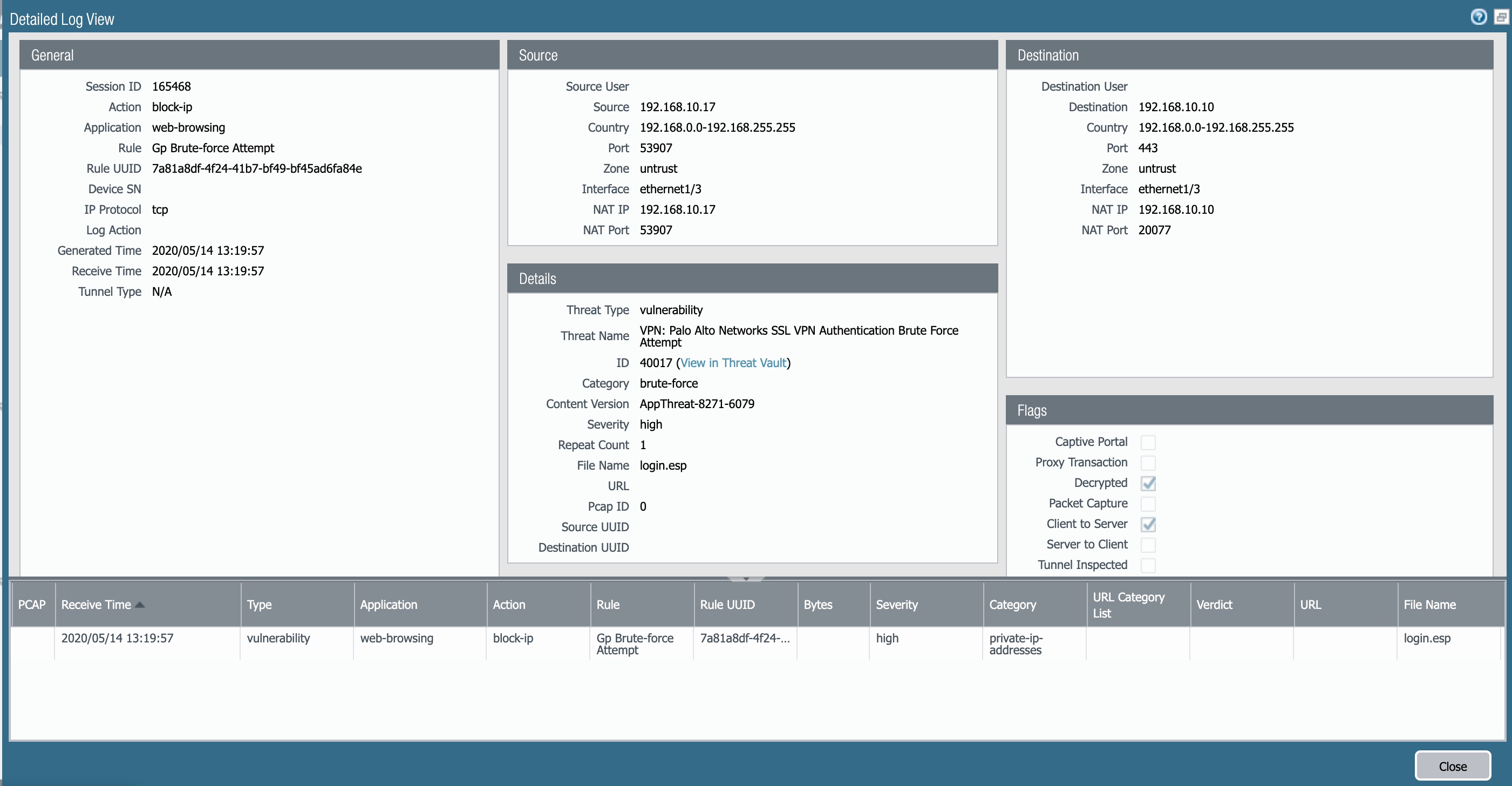
Task: Click the PCAP column header
Action: [32, 605]
